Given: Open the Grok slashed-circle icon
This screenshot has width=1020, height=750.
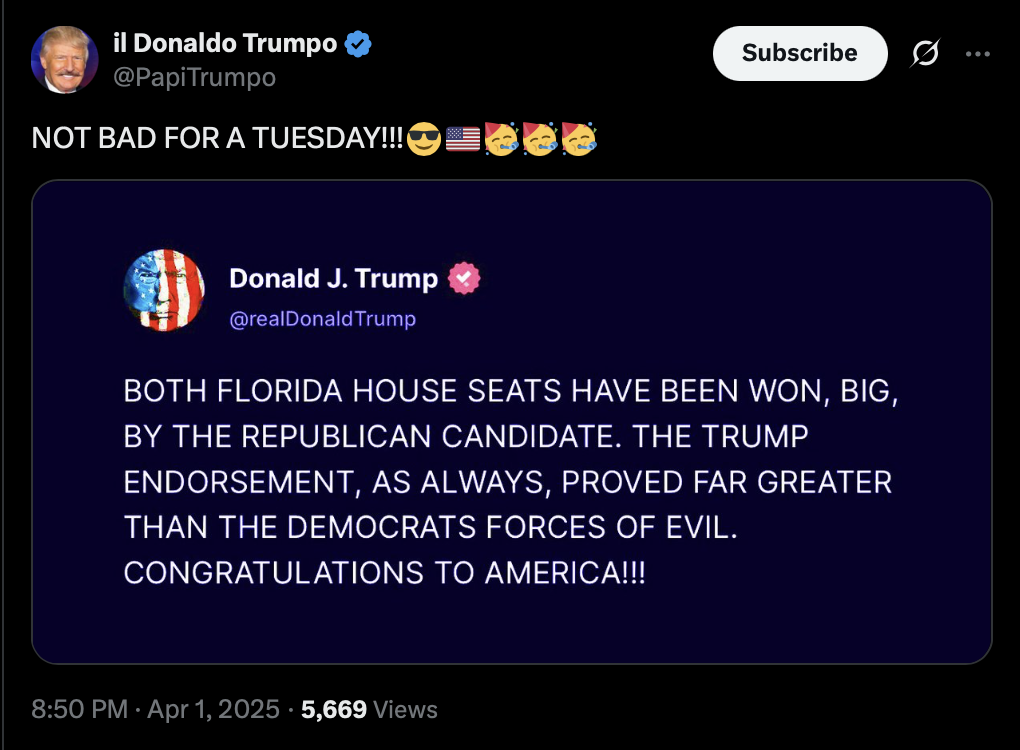Looking at the screenshot, I should coord(925,54).
